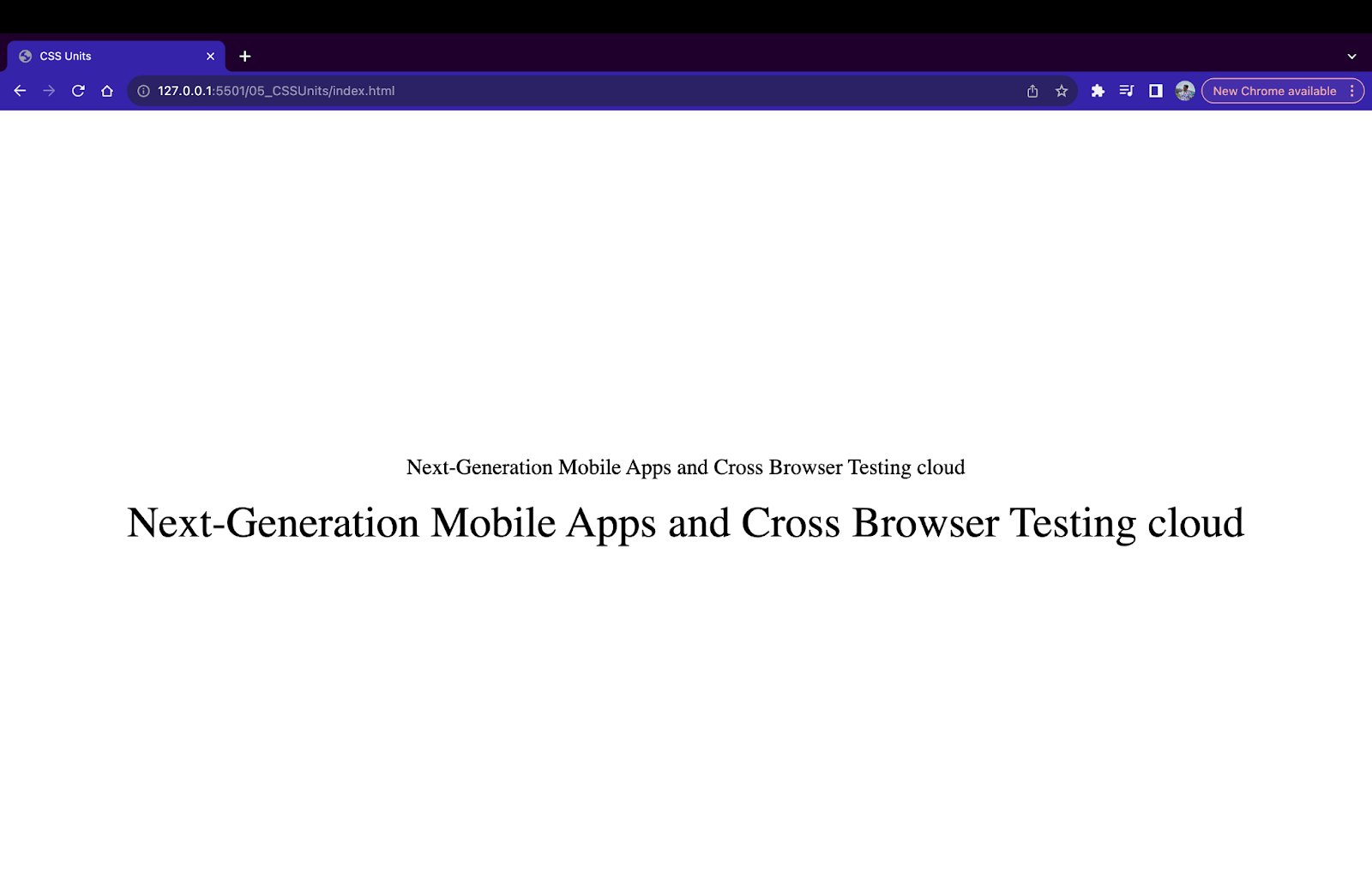
Task: Open the Extensions puzzle menu
Action: (1098, 91)
